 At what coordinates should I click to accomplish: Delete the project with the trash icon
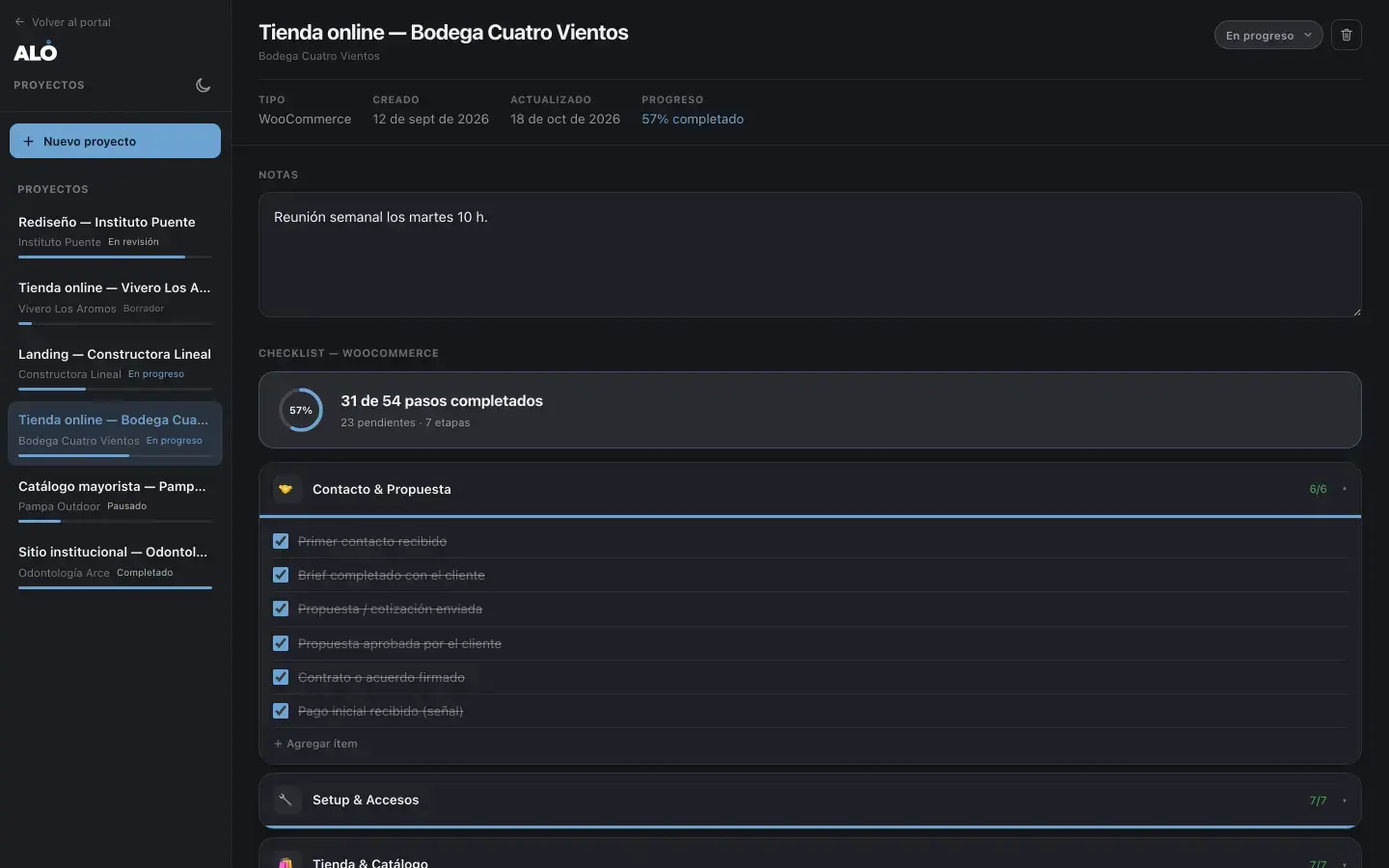tap(1347, 35)
